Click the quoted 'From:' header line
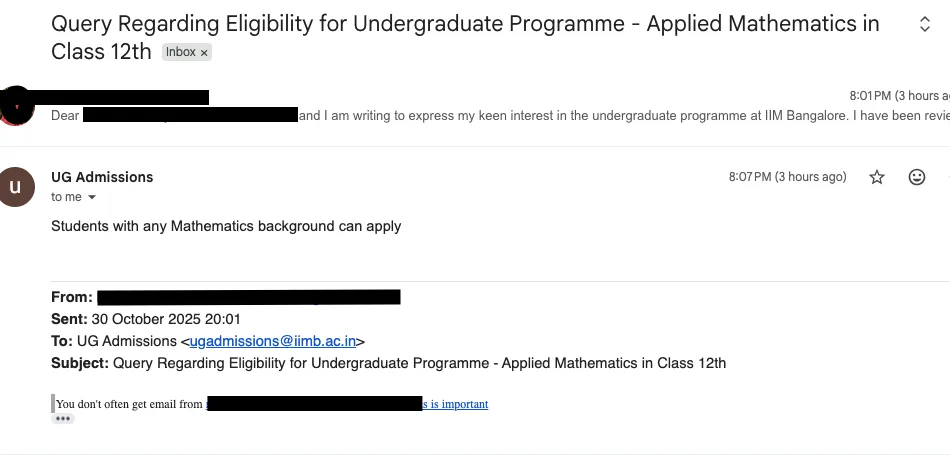This screenshot has height=455, width=950. point(225,297)
